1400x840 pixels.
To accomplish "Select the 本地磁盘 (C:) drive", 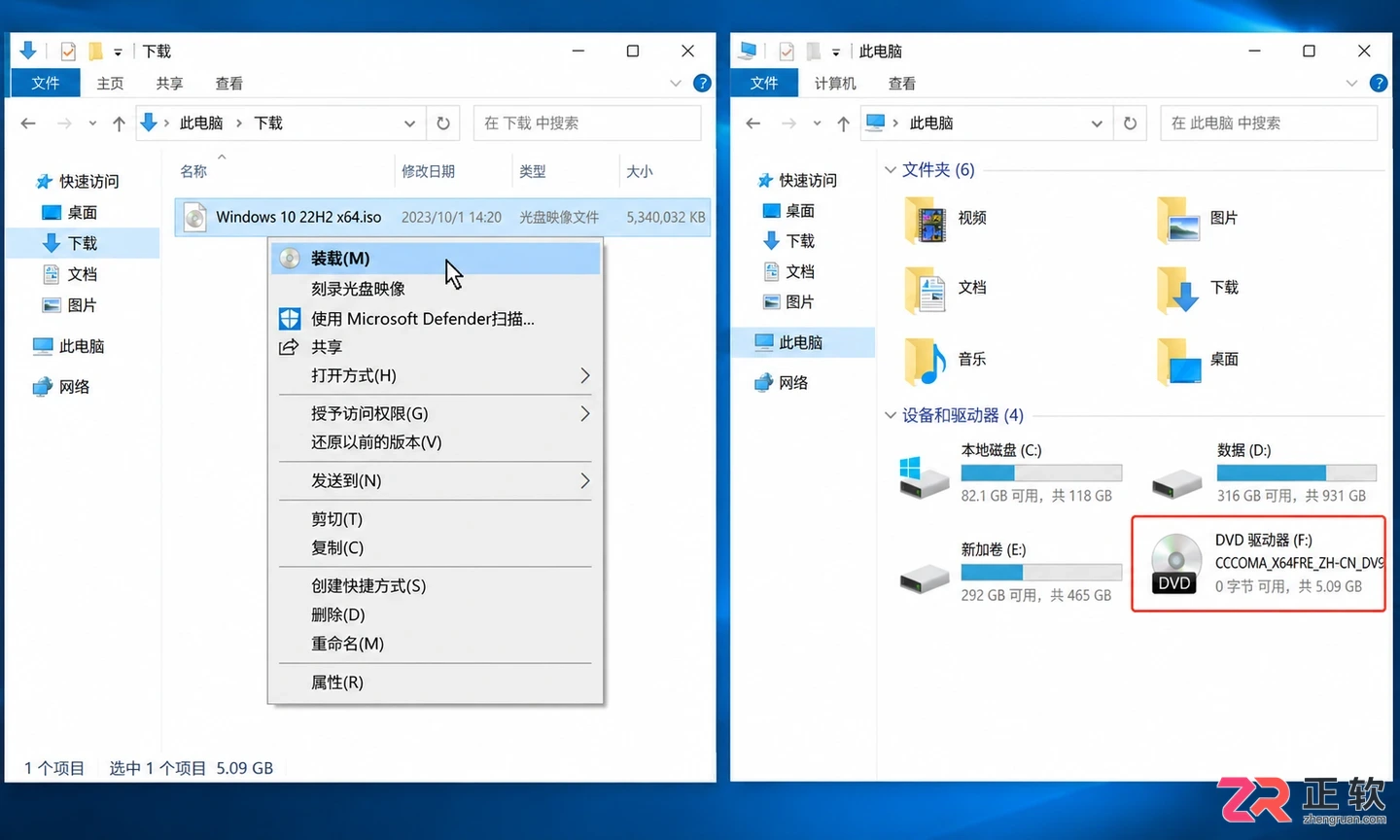I will (1009, 472).
